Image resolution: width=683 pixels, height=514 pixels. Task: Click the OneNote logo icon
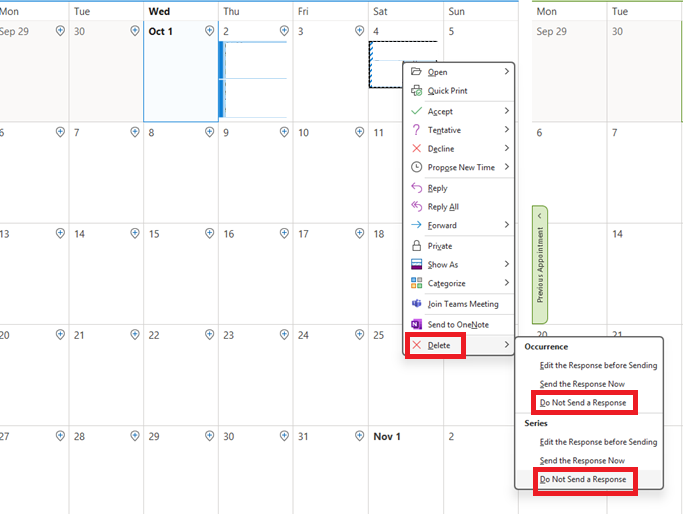coord(416,324)
